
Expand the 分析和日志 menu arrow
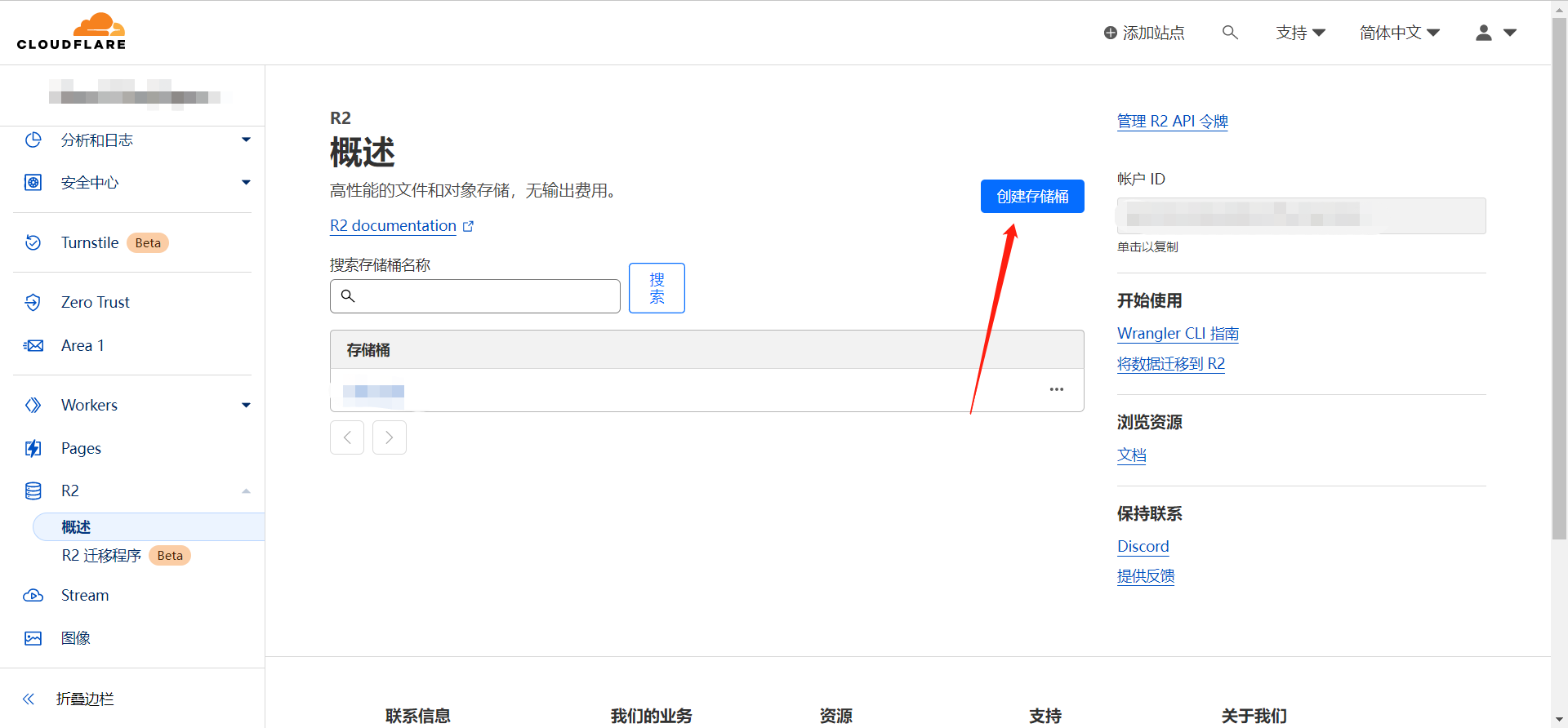[x=246, y=140]
